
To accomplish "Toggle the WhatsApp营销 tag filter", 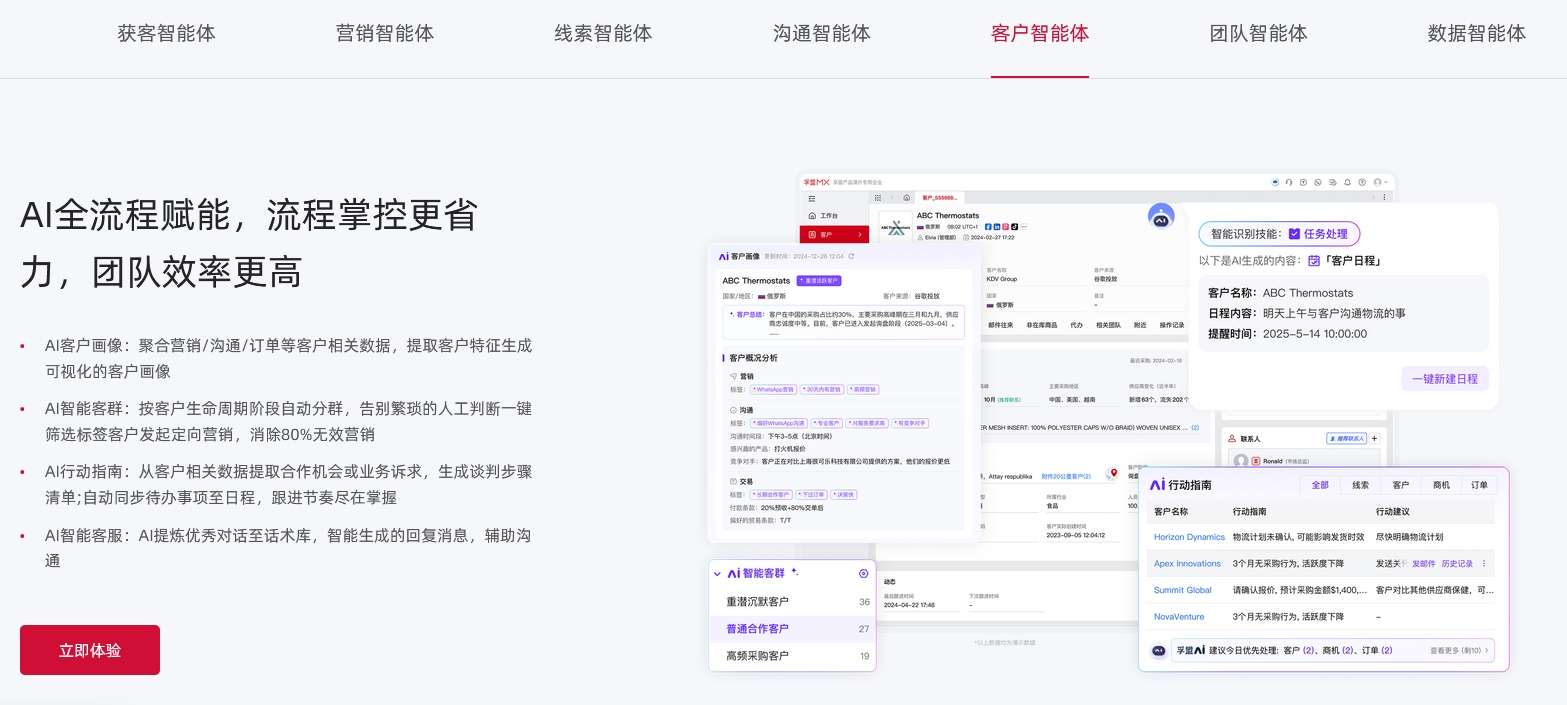I will [x=773, y=389].
